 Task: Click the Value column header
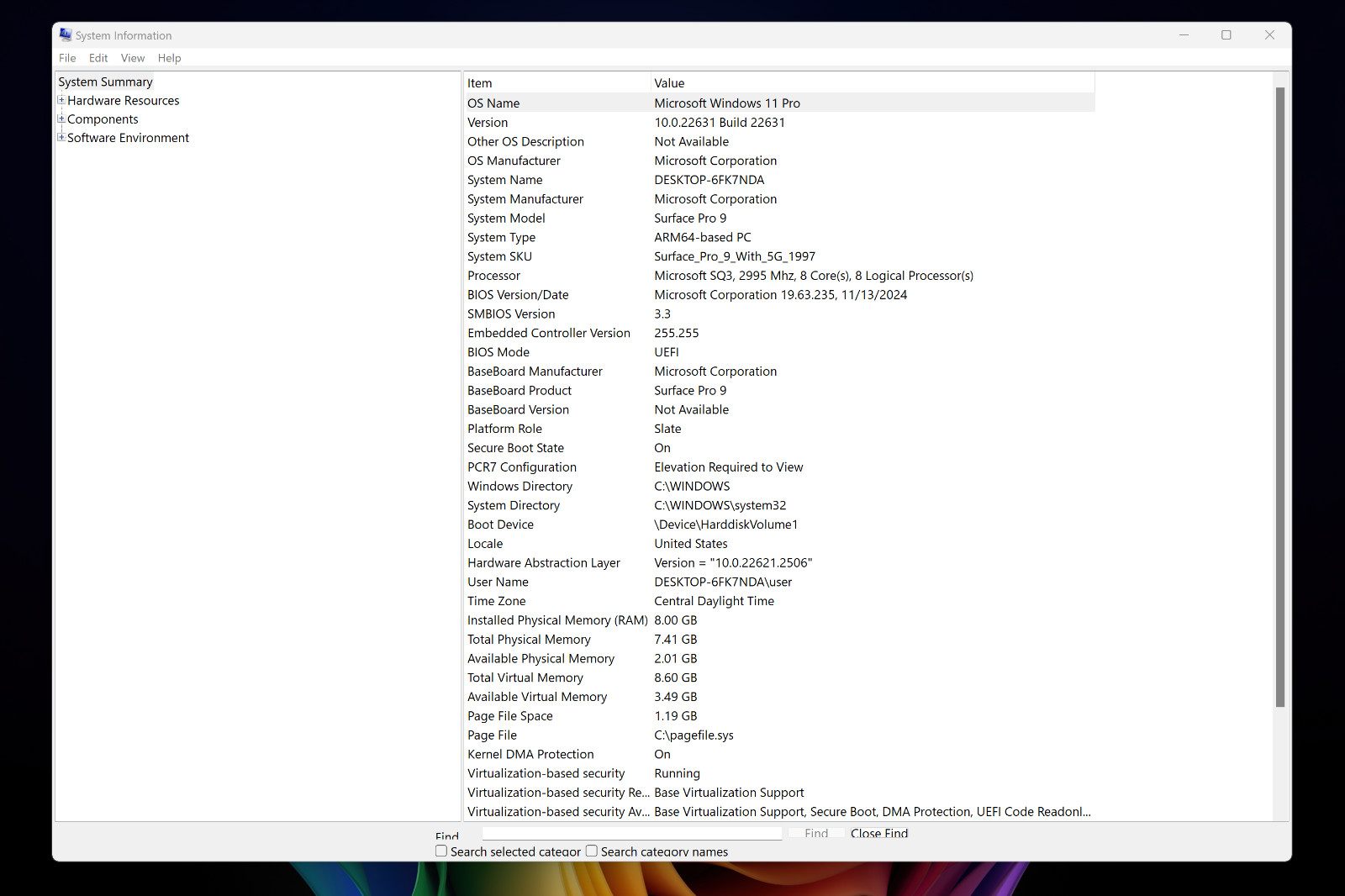[x=873, y=83]
